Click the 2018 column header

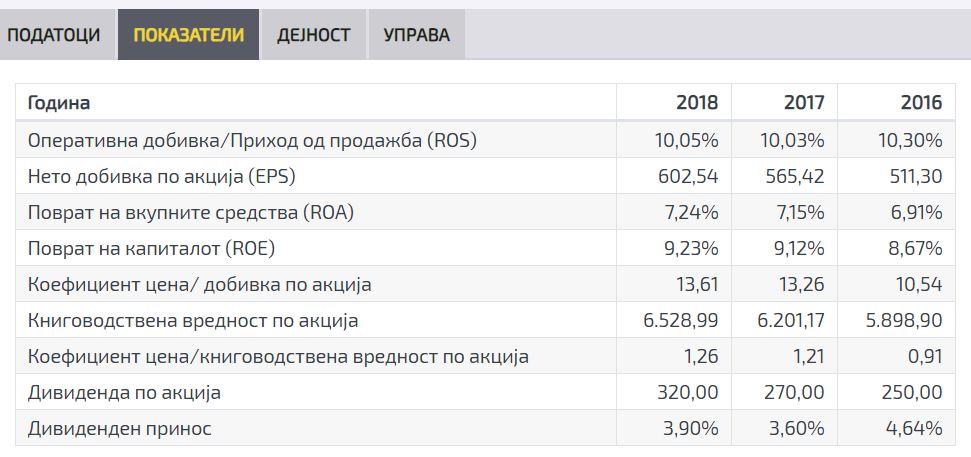coord(697,103)
